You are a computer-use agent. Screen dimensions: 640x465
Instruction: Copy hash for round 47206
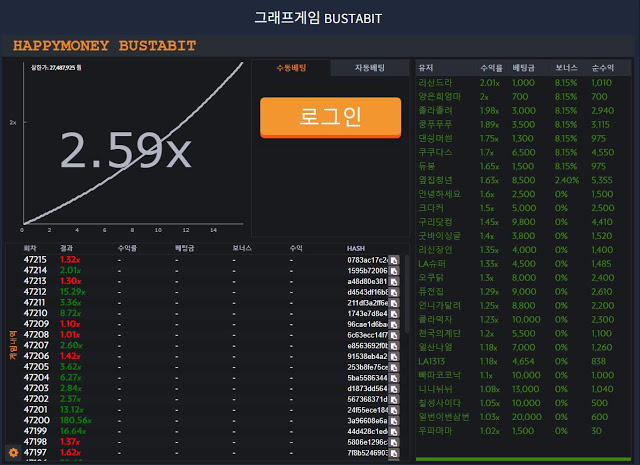pos(394,356)
